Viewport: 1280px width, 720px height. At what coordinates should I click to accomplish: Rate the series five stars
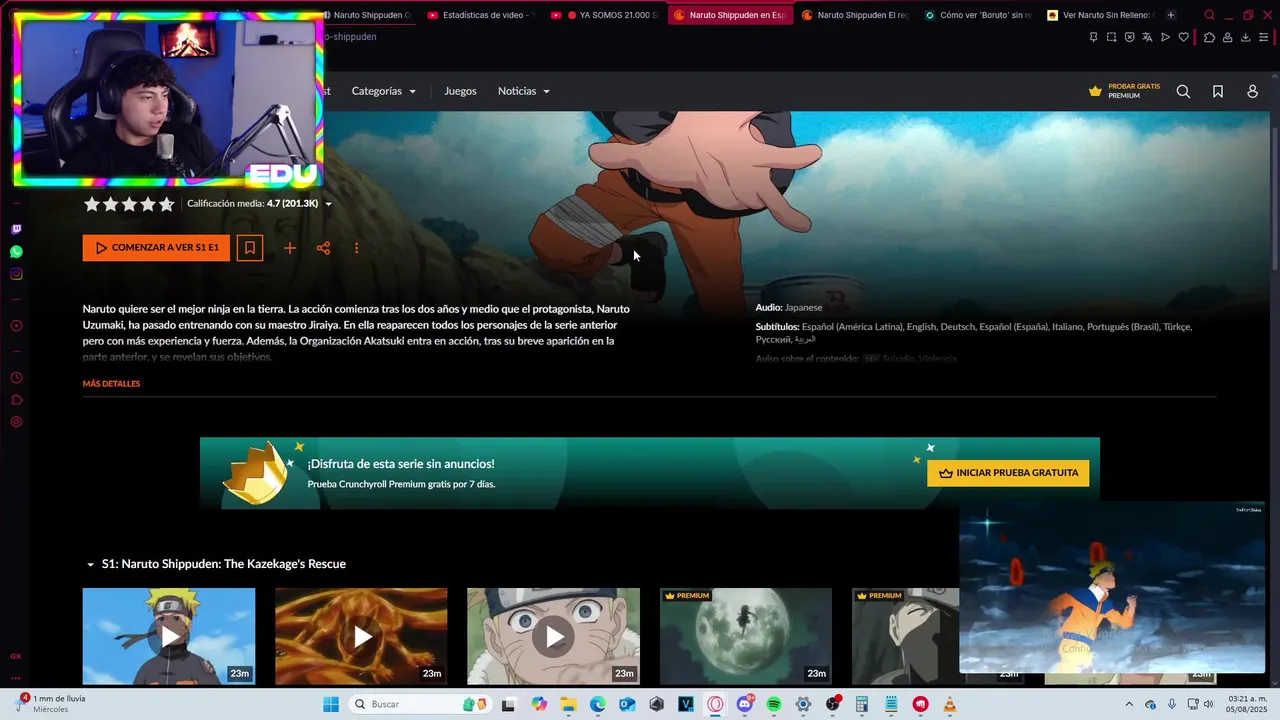click(x=167, y=204)
